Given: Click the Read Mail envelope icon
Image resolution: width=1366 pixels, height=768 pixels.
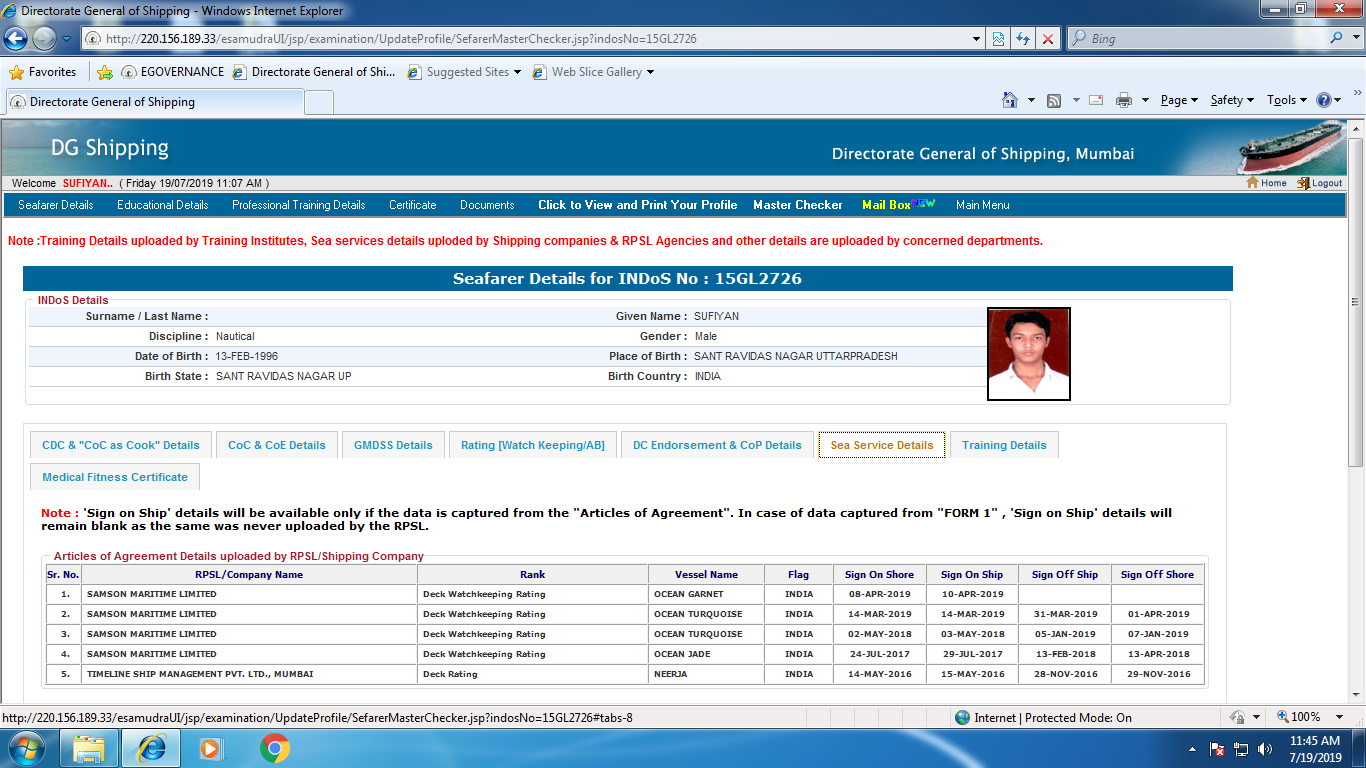Looking at the screenshot, I should point(1096,100).
